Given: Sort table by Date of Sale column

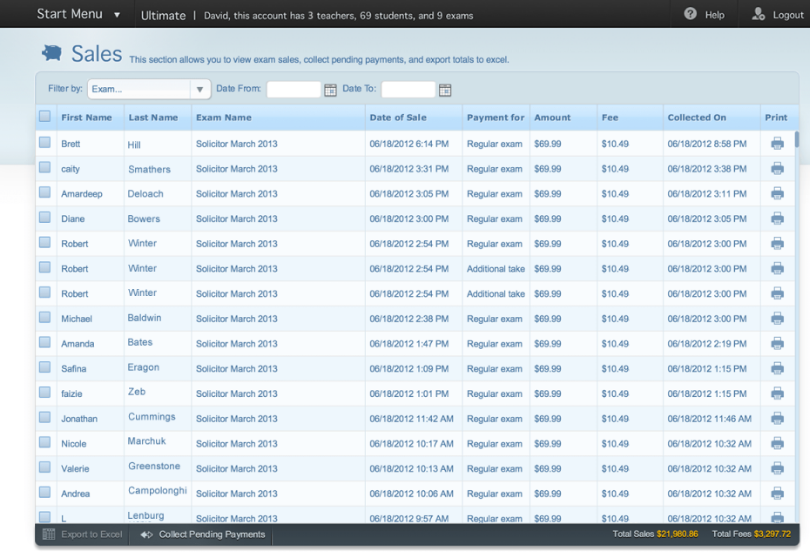Looking at the screenshot, I should point(398,117).
